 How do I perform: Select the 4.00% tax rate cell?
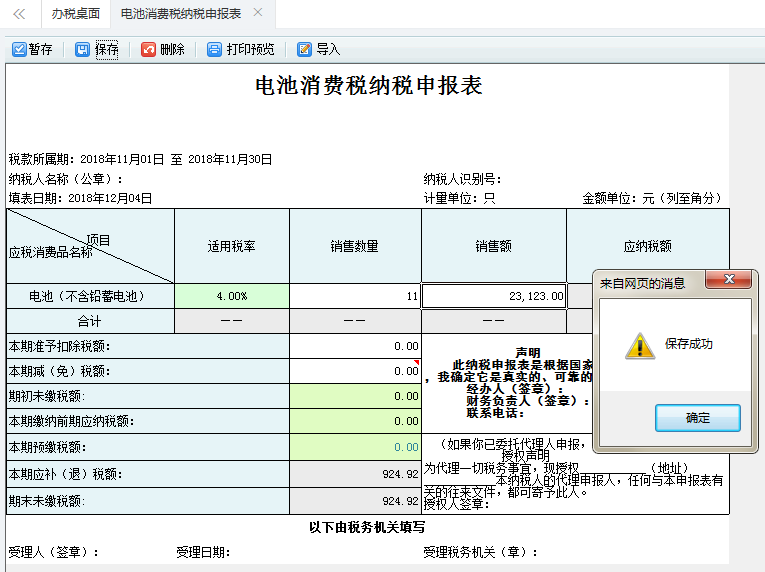coord(231,296)
